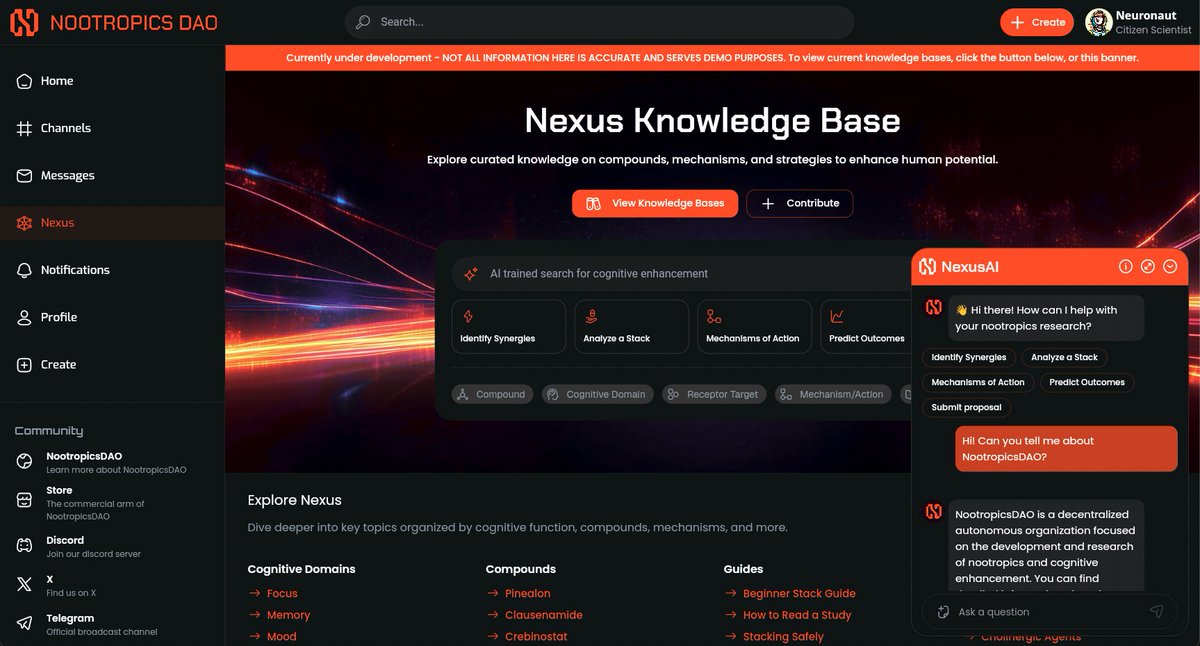Click the "Hi there!" greeting message in chat
Viewport: 1200px width, 646px height.
pyautogui.click(x=1044, y=318)
